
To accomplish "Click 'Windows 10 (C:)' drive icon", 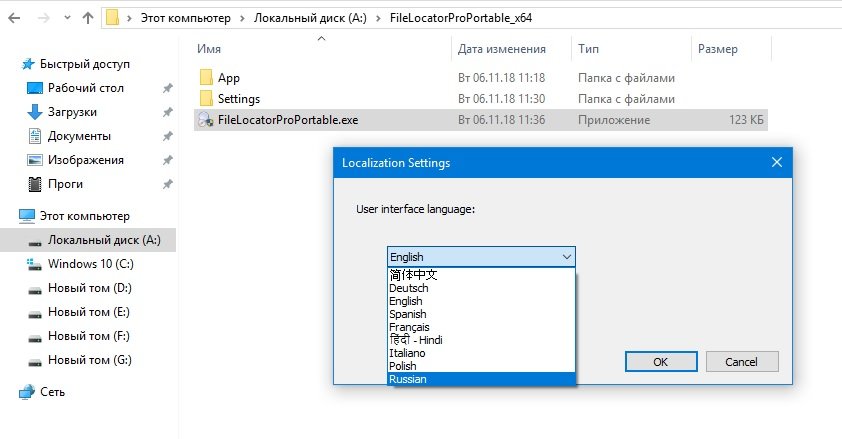I will point(34,264).
